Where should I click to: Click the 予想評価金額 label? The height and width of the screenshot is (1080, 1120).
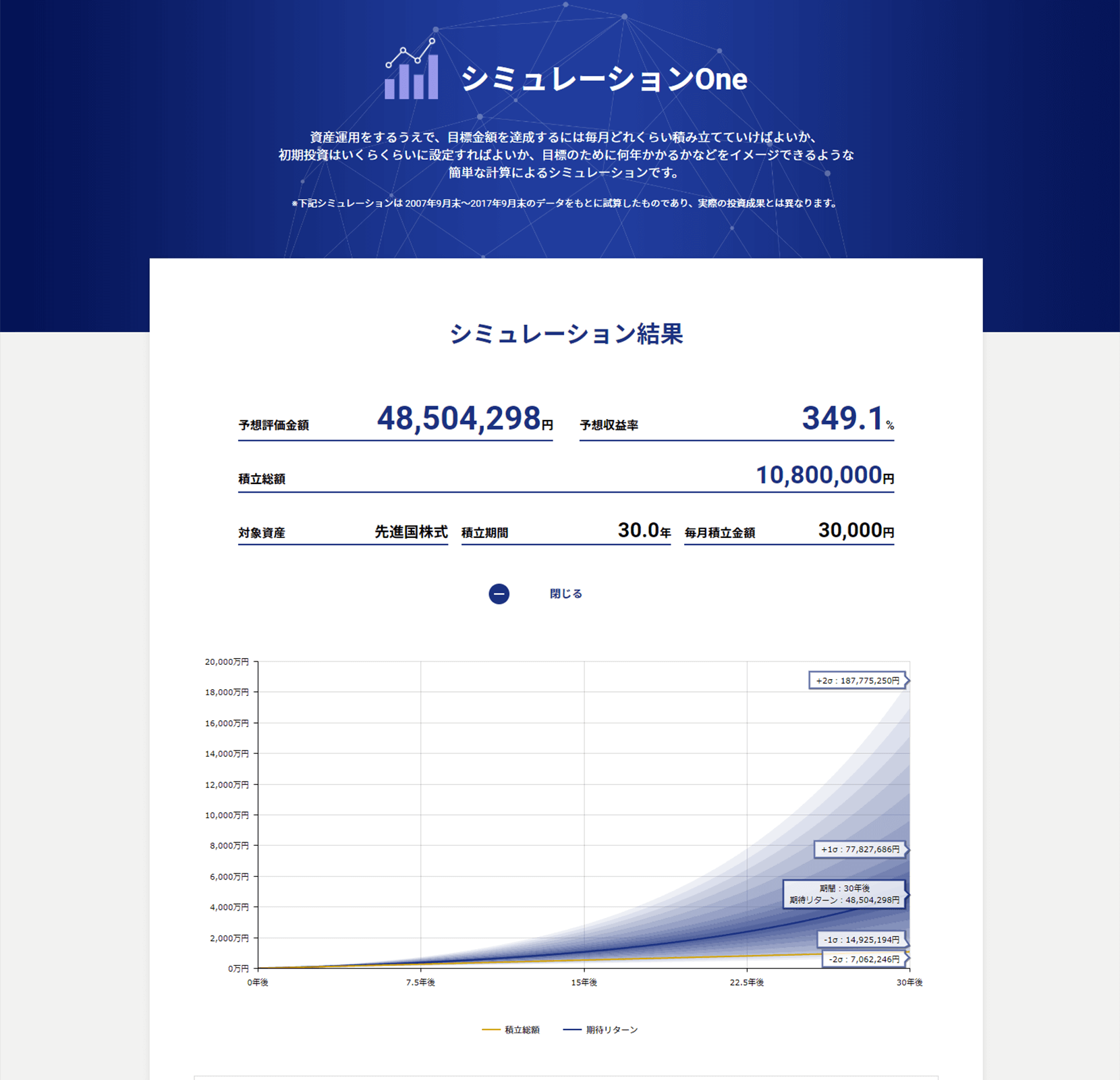tap(274, 425)
